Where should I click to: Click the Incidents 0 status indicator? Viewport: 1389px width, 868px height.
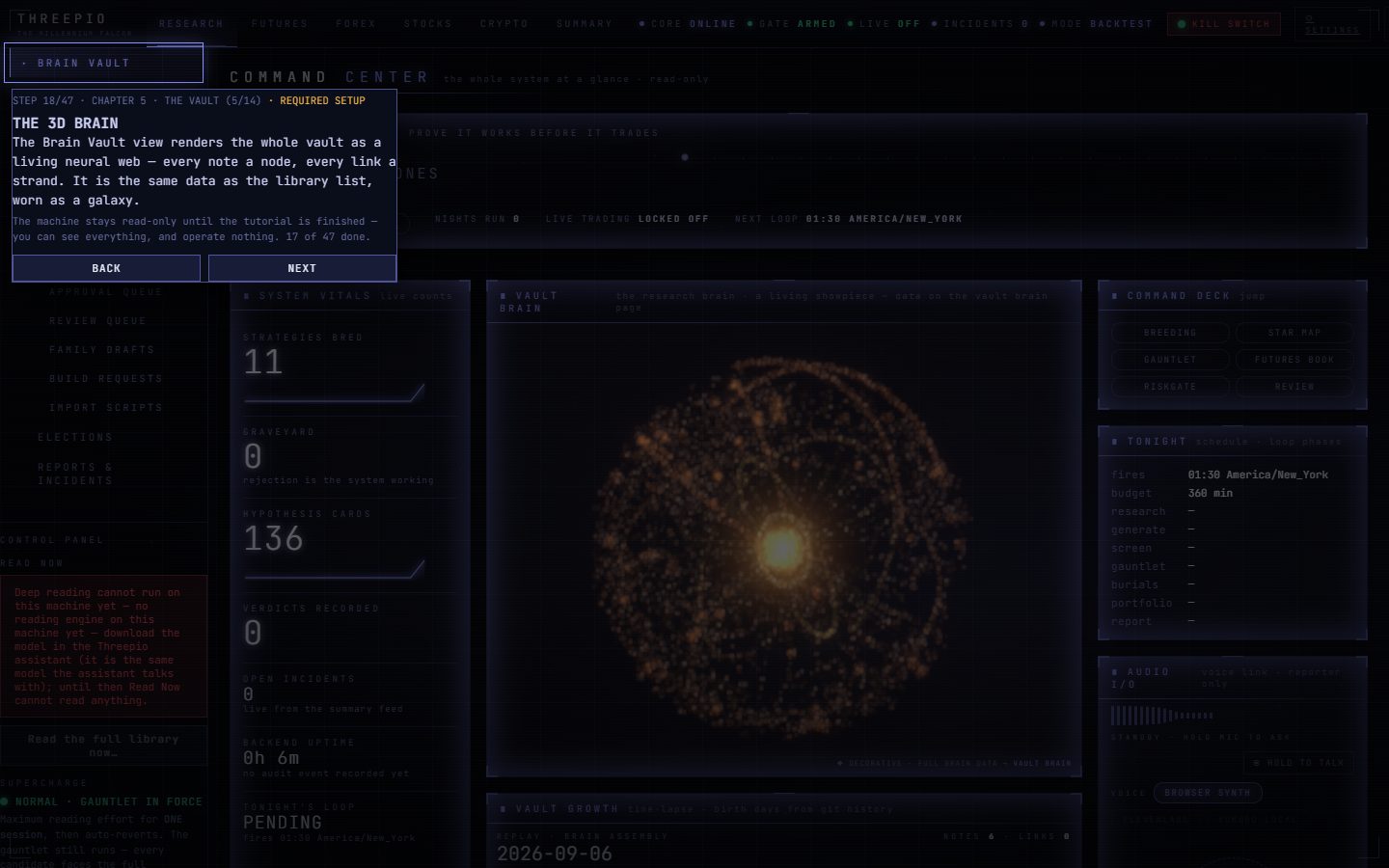pyautogui.click(x=980, y=24)
